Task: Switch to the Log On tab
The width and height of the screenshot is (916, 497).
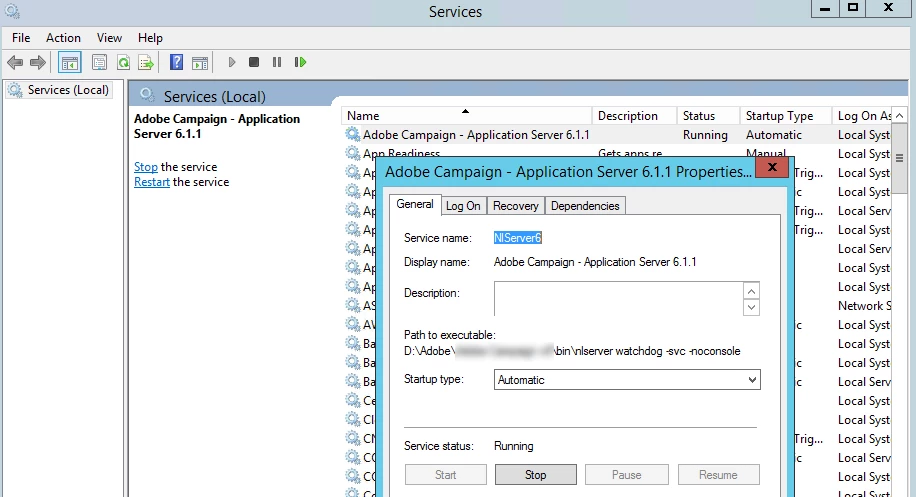Action: click(463, 206)
